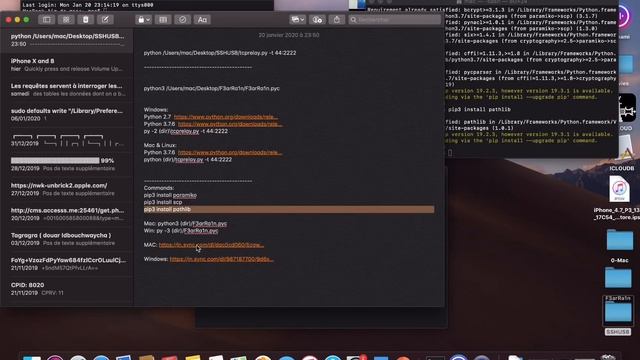Click the 'Commands:' heading in the note
This screenshot has height=360, width=640.
pyautogui.click(x=159, y=188)
